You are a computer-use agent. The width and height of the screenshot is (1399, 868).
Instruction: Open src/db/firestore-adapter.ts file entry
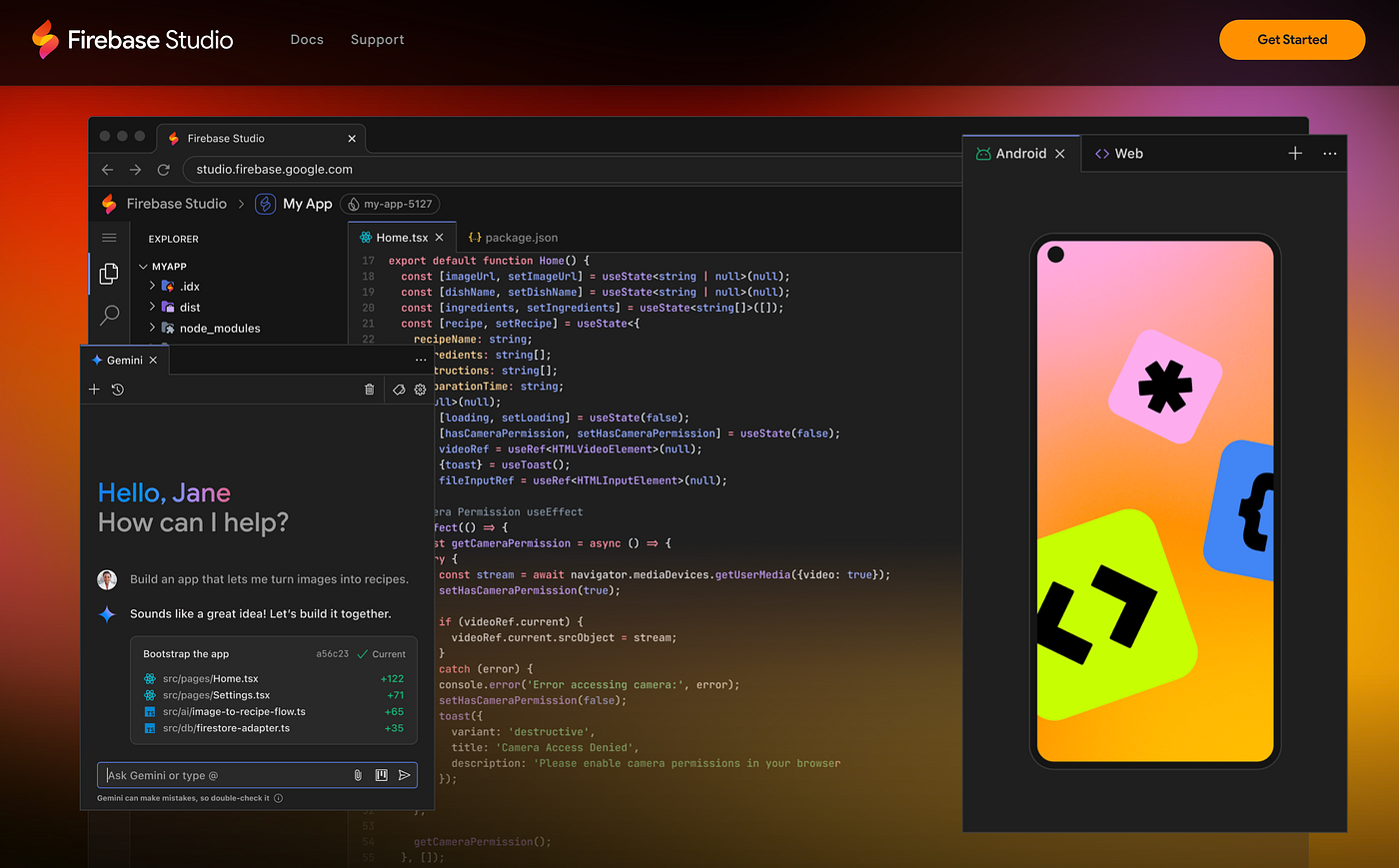[226, 728]
